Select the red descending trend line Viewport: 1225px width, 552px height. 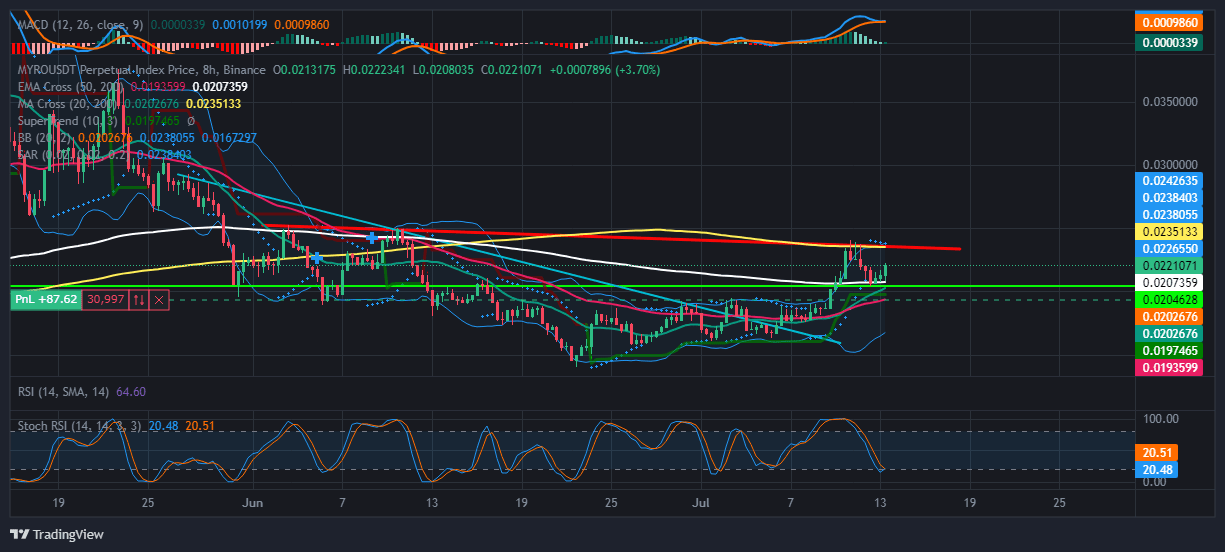pos(610,237)
